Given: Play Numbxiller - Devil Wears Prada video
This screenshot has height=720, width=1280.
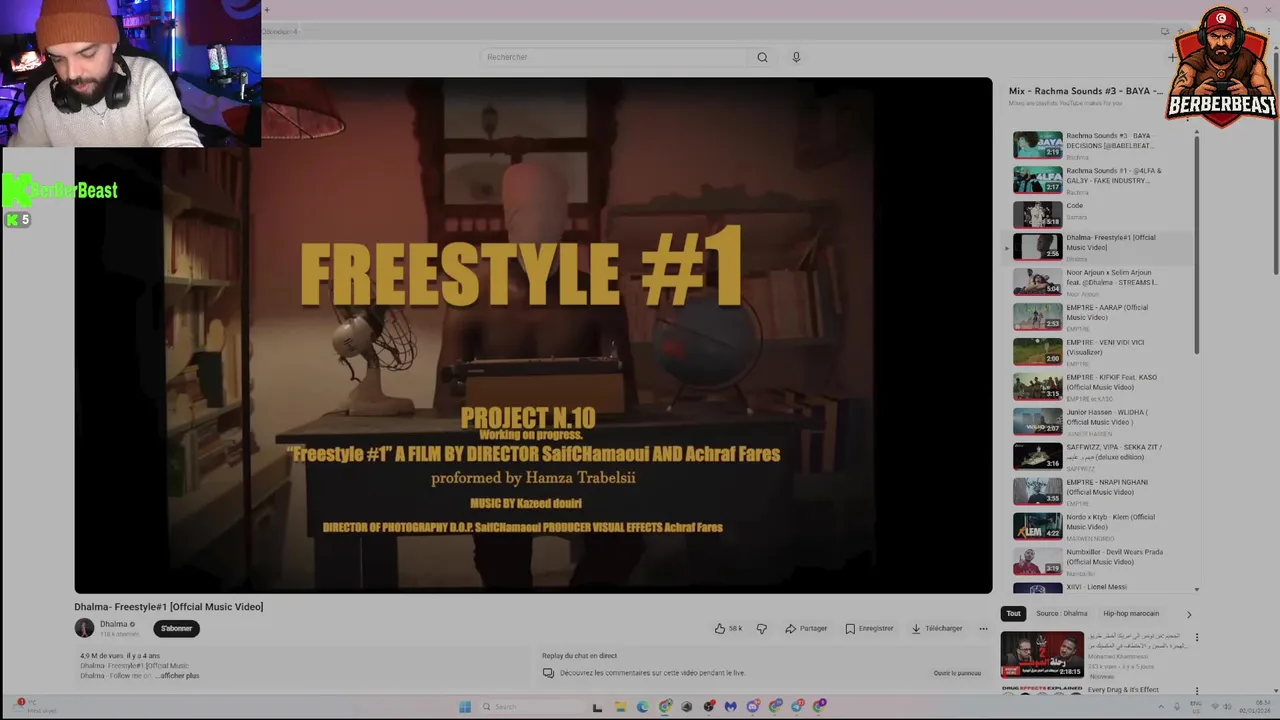Looking at the screenshot, I should tap(1100, 562).
